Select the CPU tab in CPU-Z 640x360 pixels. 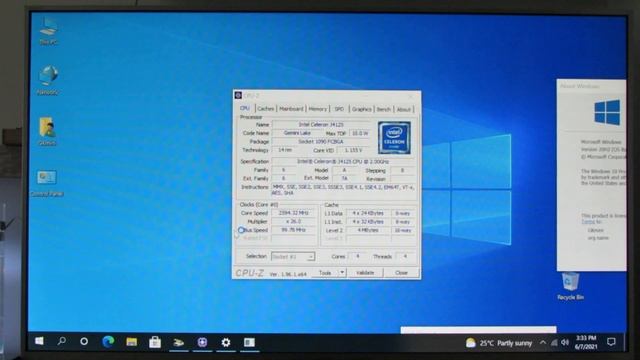click(x=245, y=108)
